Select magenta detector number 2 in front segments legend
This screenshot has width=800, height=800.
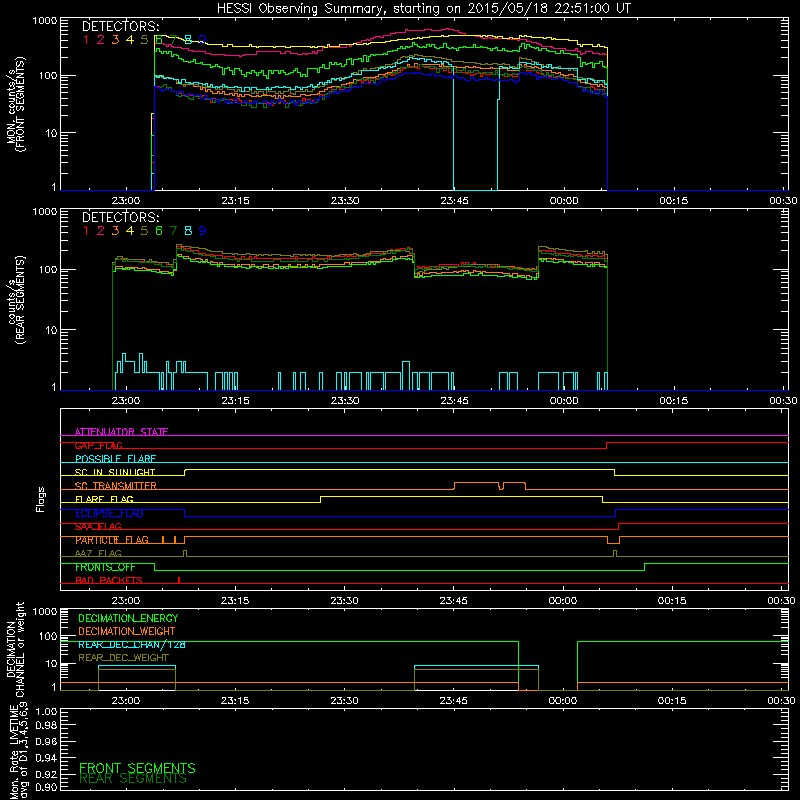[101, 40]
